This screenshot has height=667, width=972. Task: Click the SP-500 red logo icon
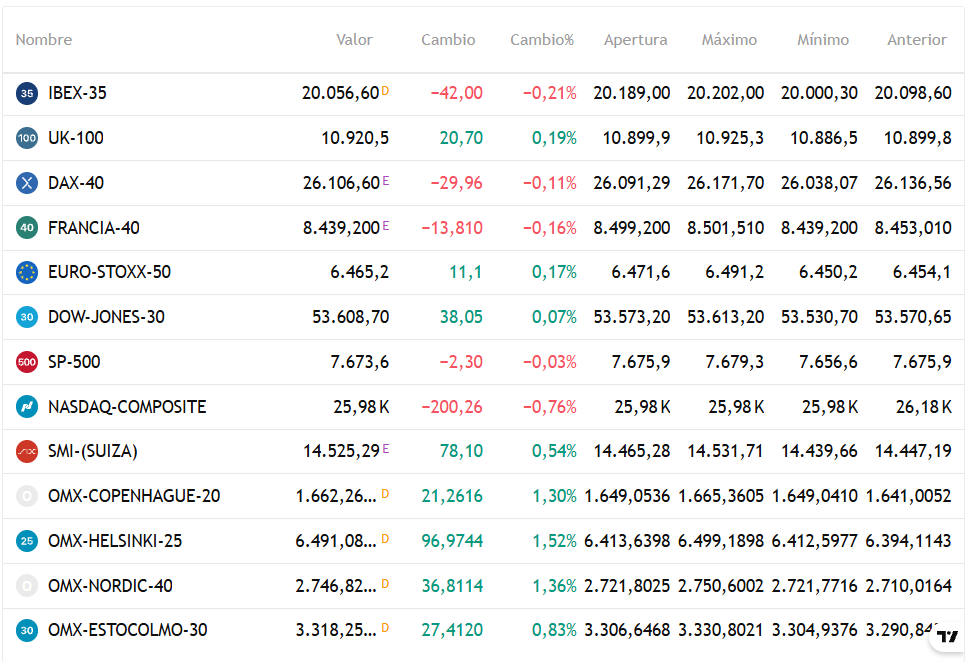point(27,362)
